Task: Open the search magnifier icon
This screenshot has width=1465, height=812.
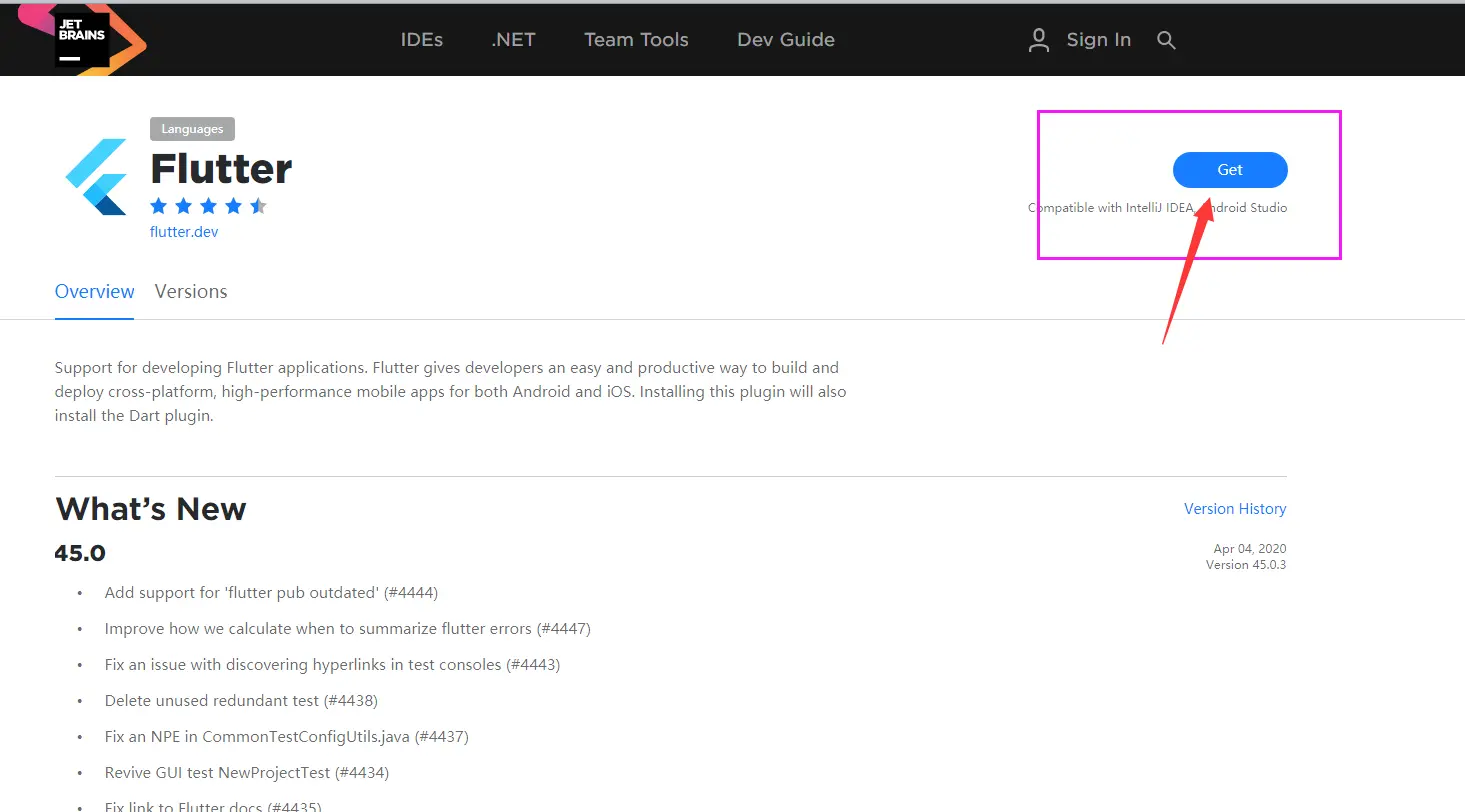Action: pyautogui.click(x=1166, y=40)
